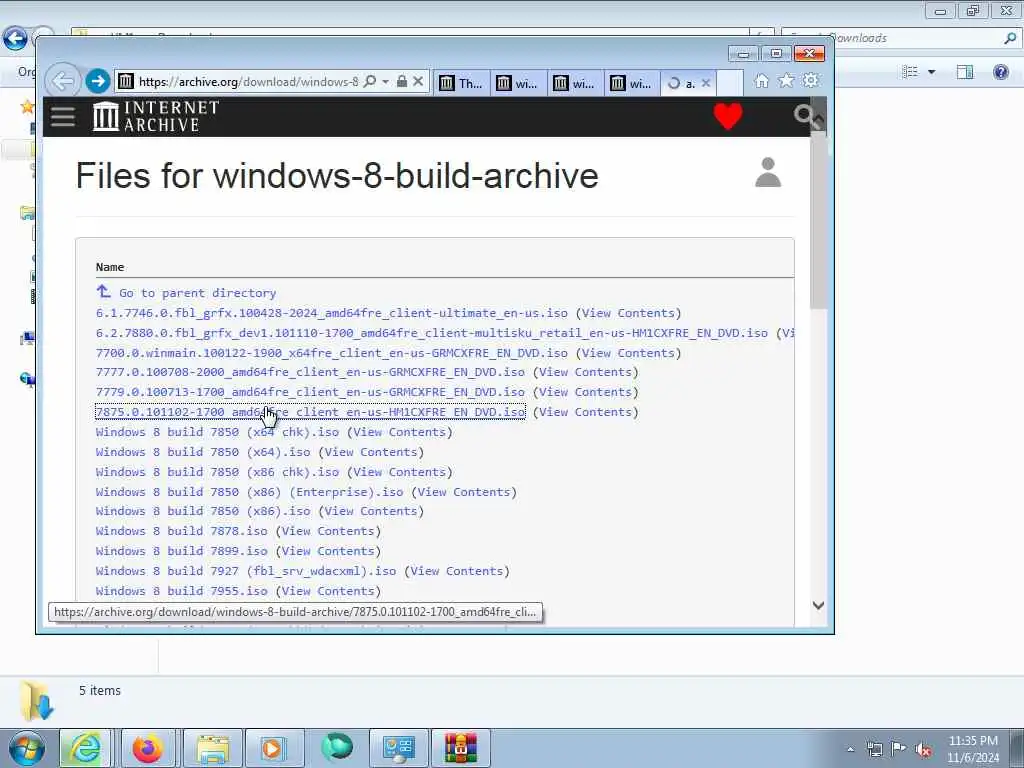Show hidden tray icons arrow

pos(850,750)
